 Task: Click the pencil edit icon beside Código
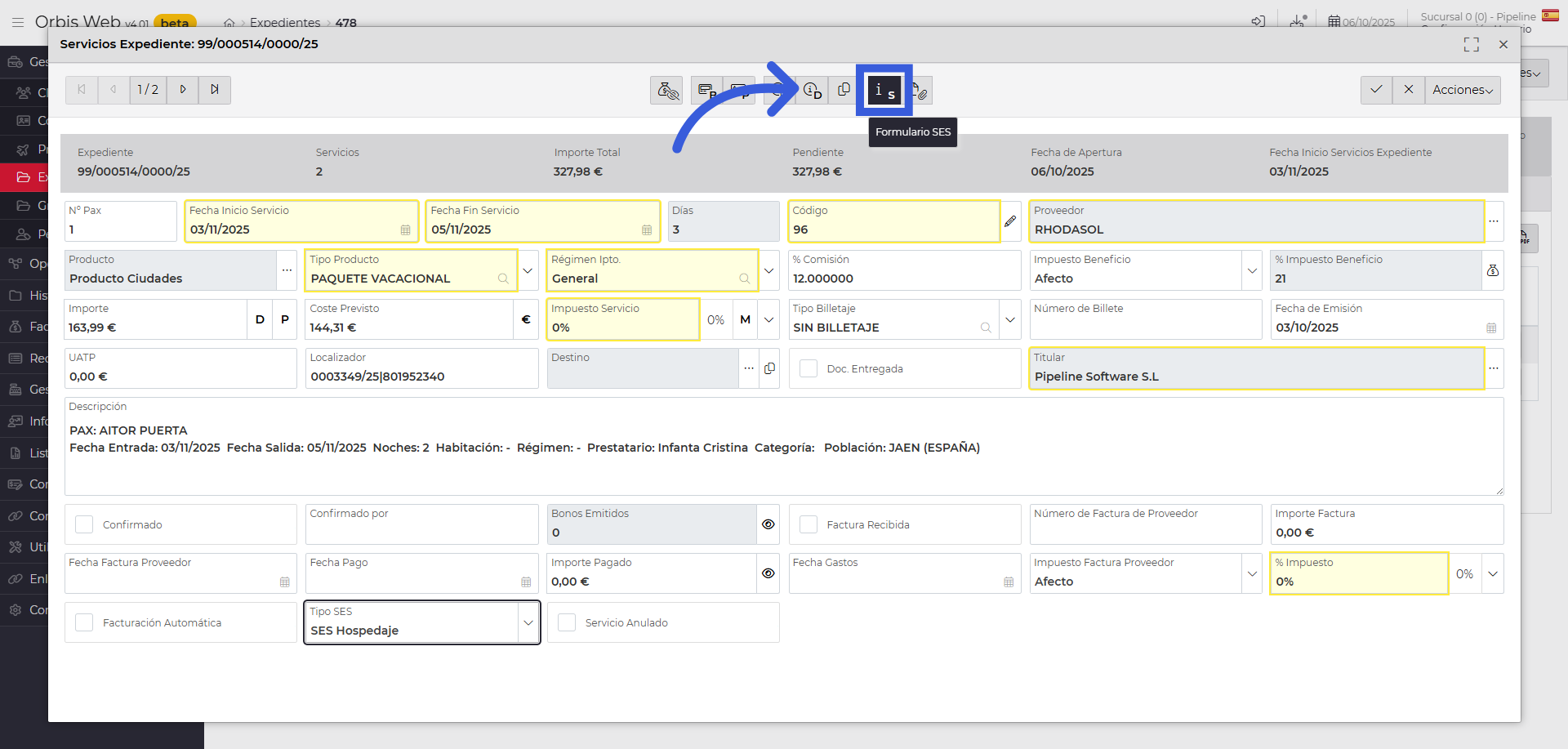coord(1010,221)
